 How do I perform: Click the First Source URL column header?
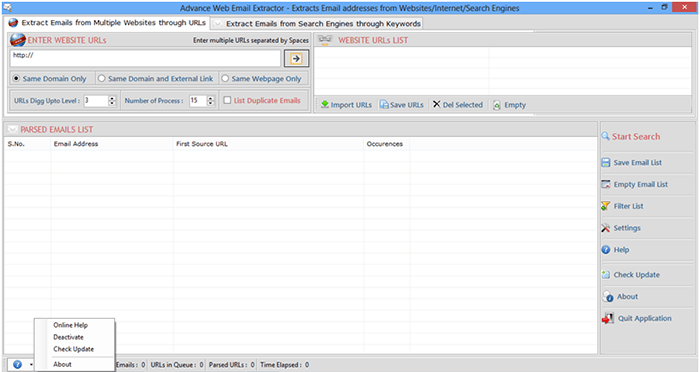pyautogui.click(x=268, y=144)
